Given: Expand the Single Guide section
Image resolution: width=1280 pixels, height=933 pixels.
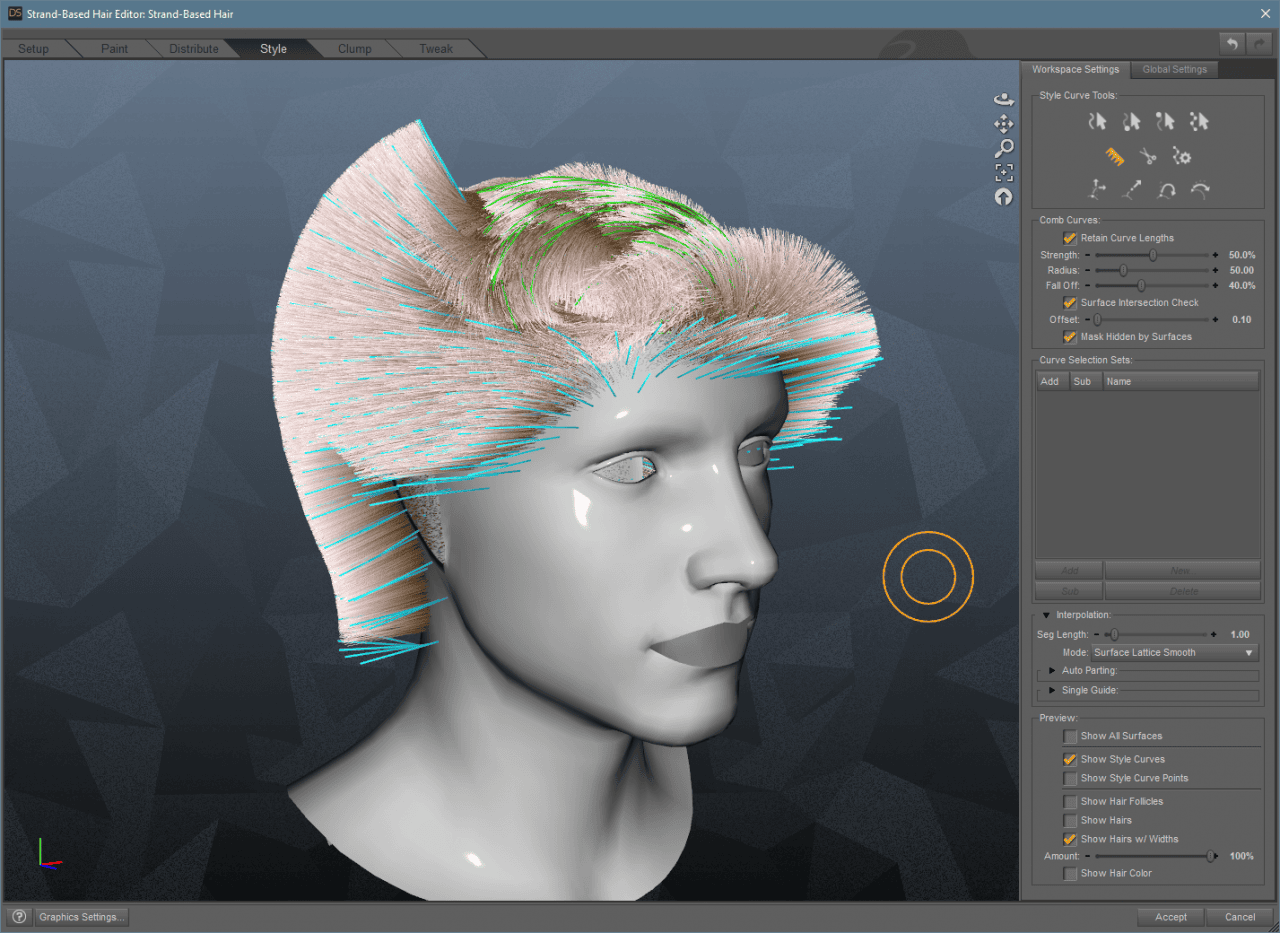Looking at the screenshot, I should (x=1052, y=690).
